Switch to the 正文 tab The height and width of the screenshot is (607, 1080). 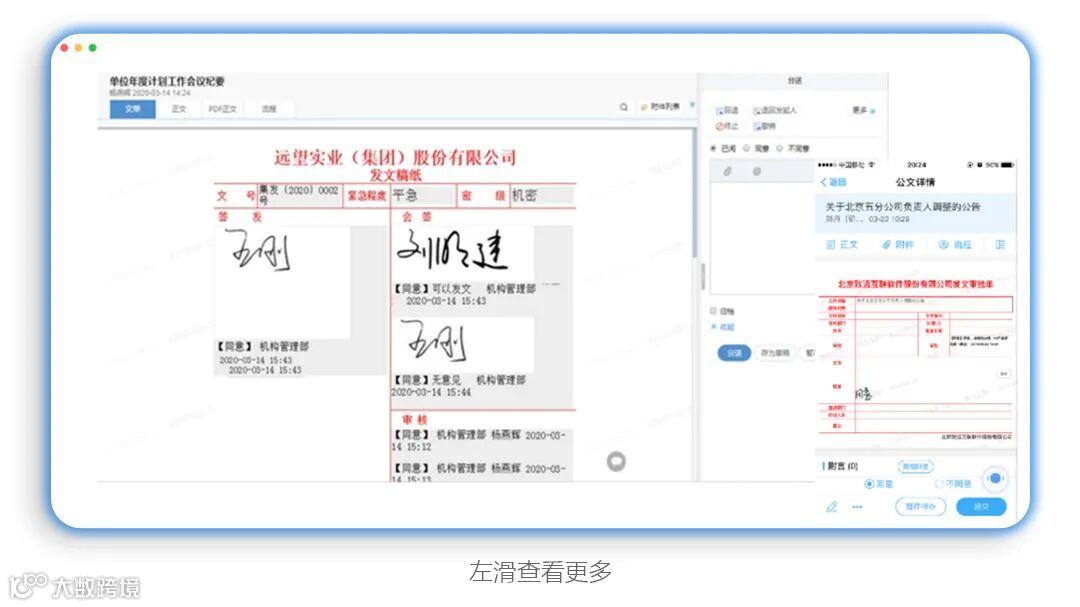pos(179,109)
